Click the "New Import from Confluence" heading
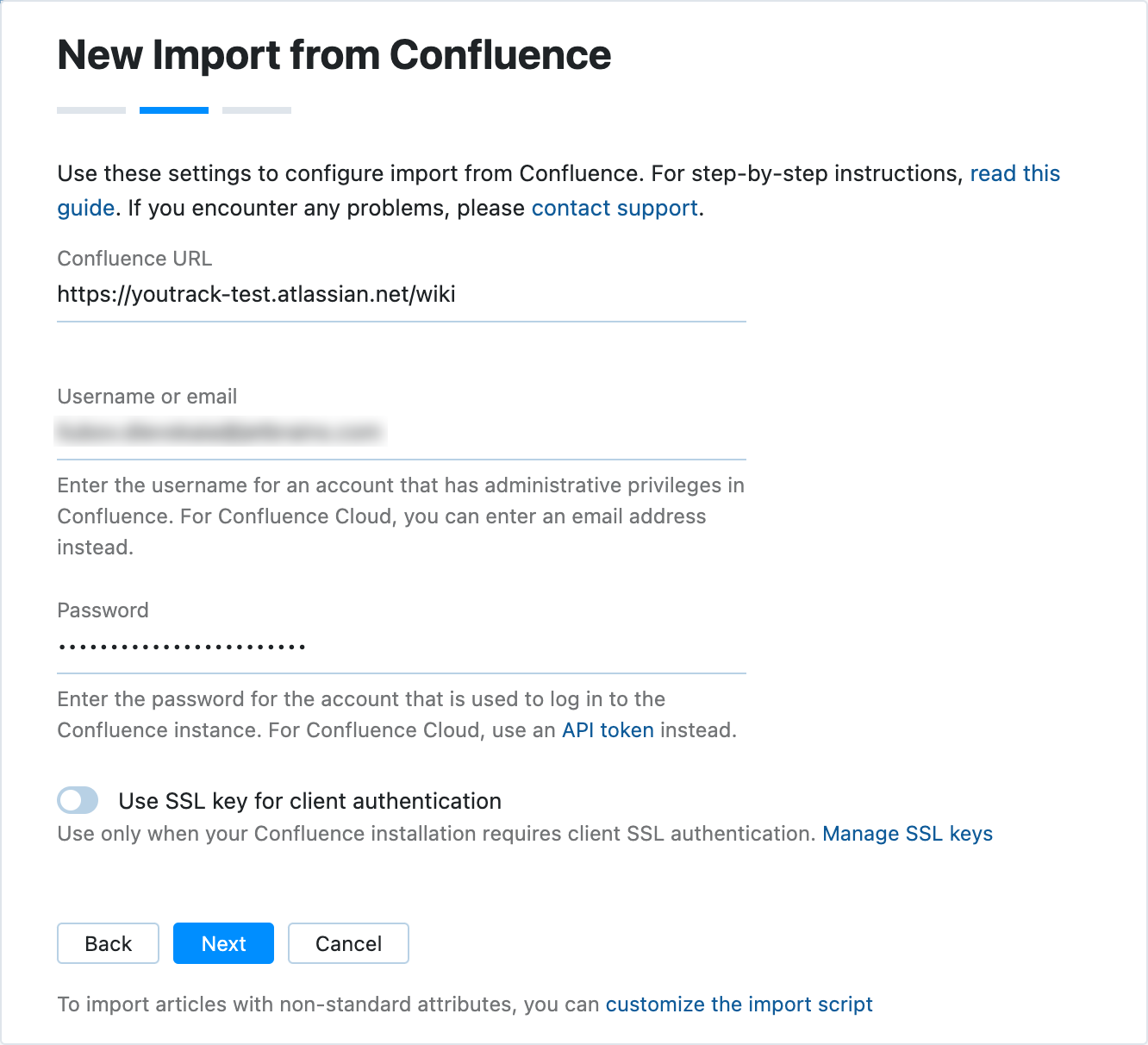This screenshot has height=1045, width=1148. [334, 54]
